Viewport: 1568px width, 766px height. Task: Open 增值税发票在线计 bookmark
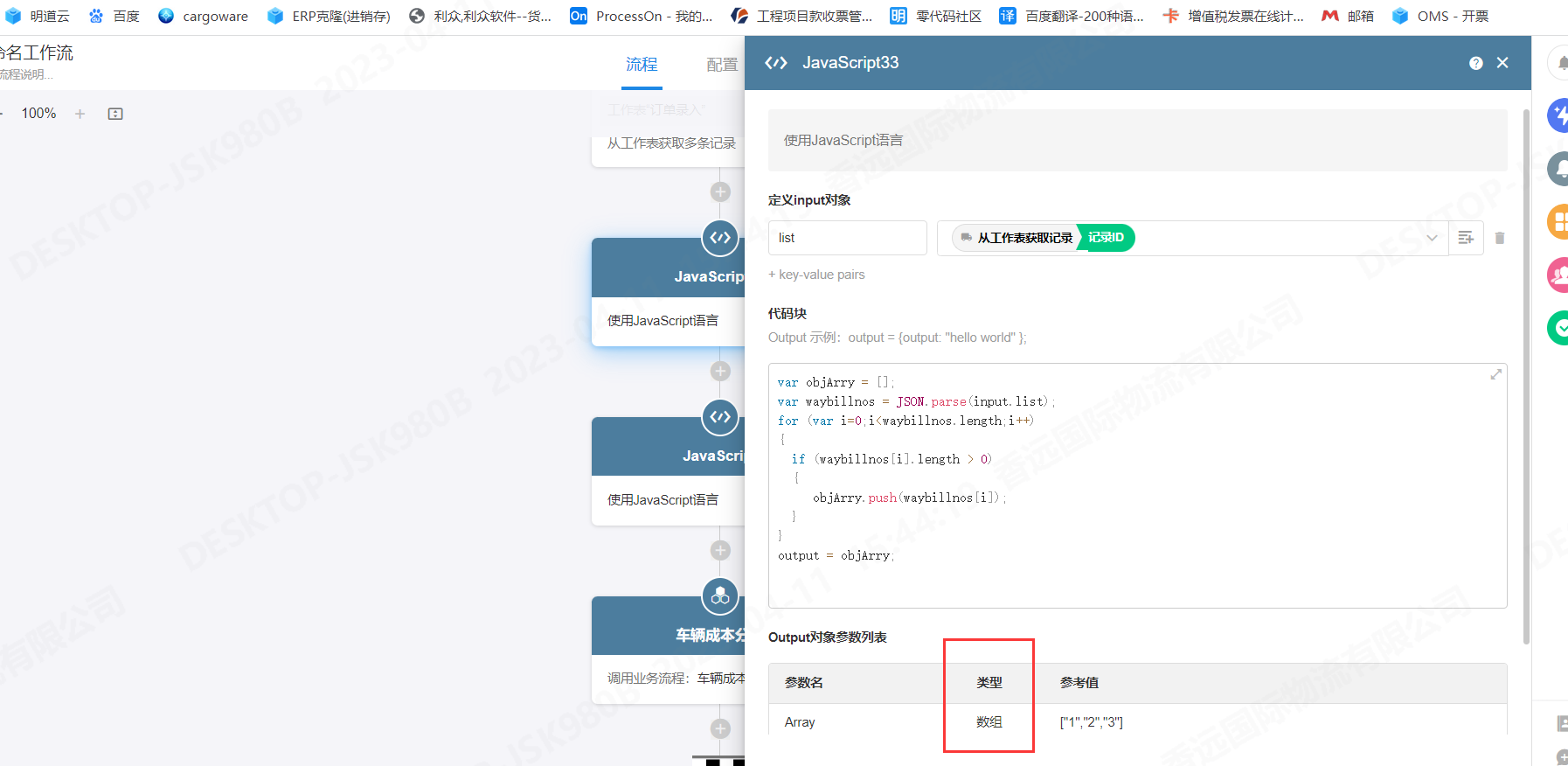coord(1233,16)
